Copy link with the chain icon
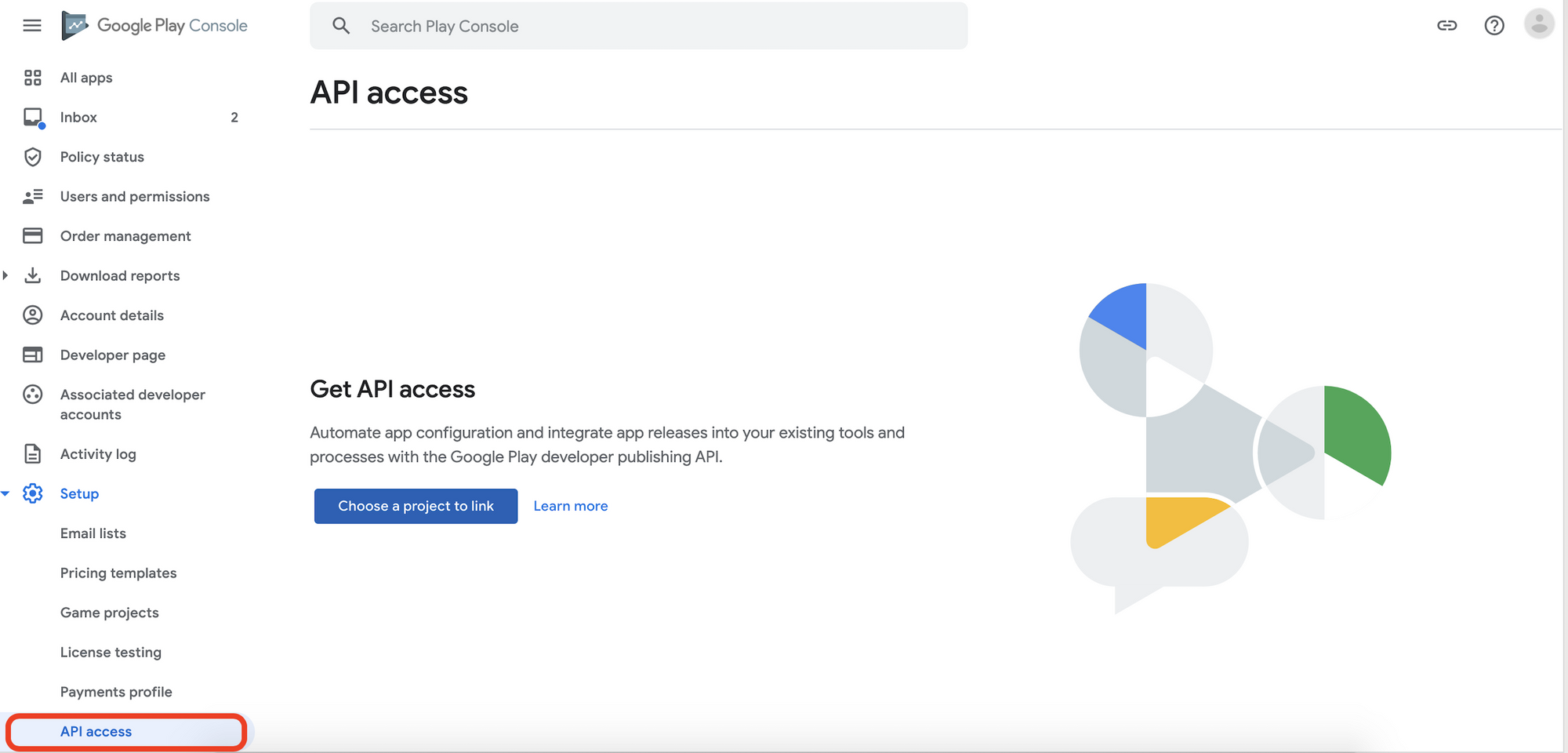The height and width of the screenshot is (753, 1568). point(1447,26)
